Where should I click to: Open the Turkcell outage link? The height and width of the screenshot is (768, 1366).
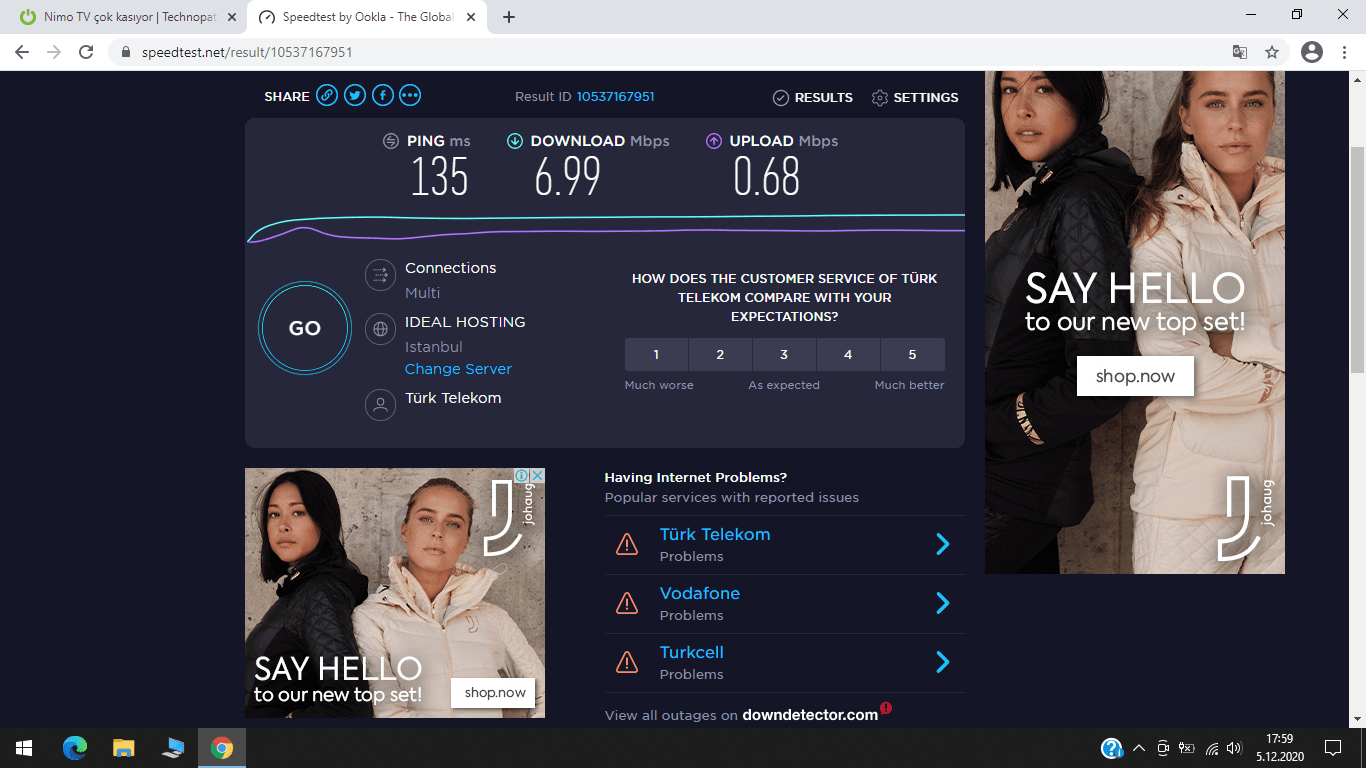click(692, 652)
